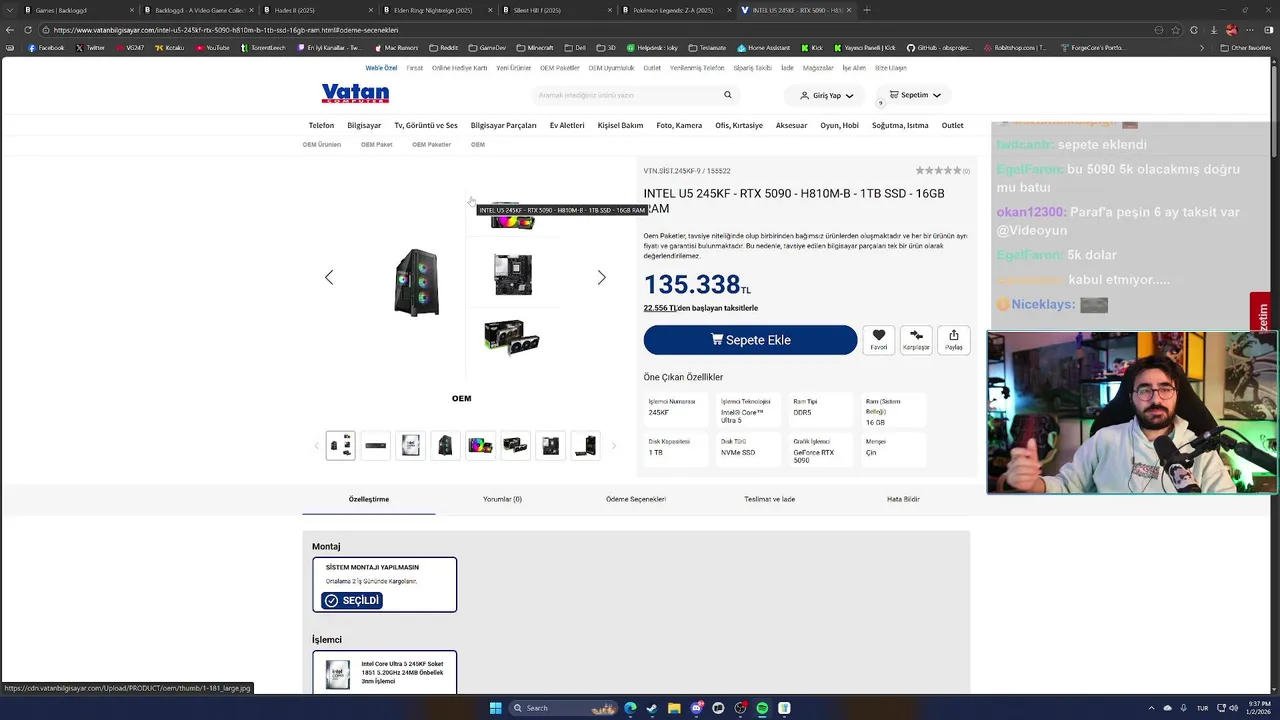Reload the page with the refresh icon
The image size is (1280, 720).
coord(28,30)
